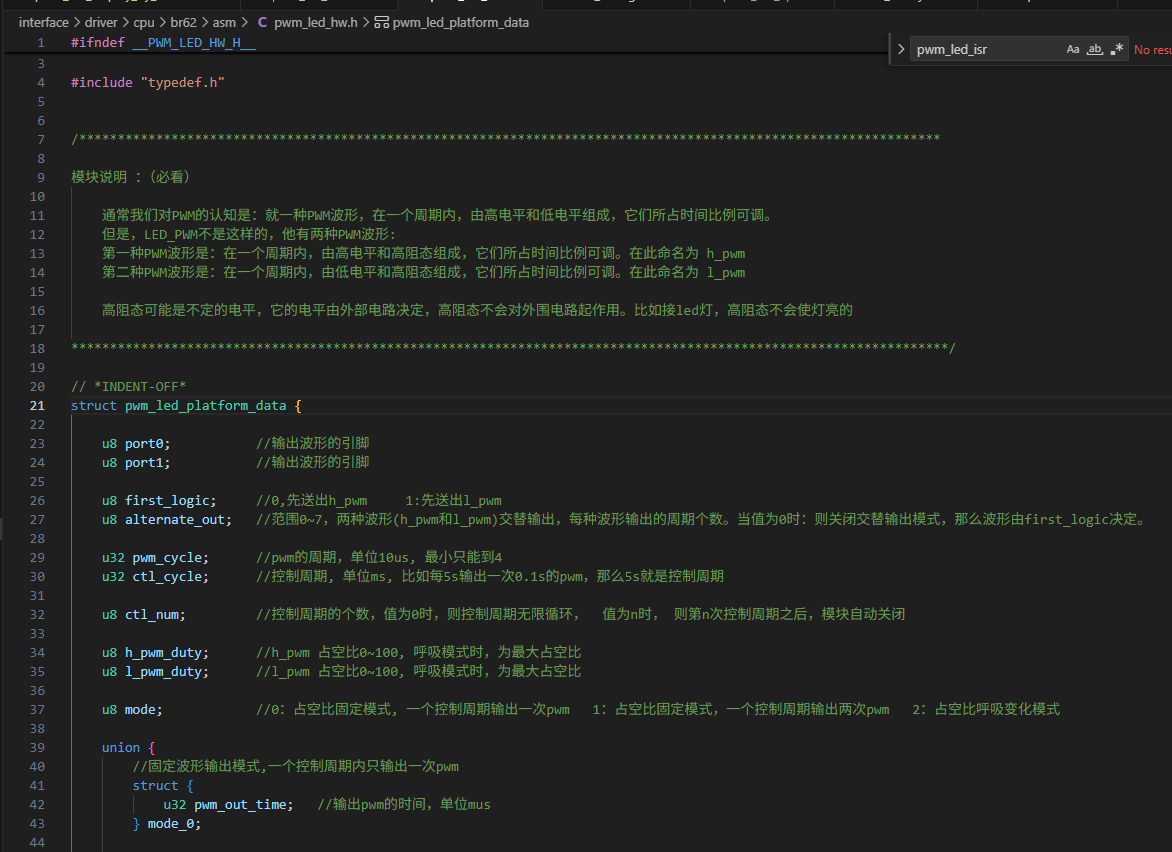
Task: Open the cpu breadcrumb folder
Action: [144, 22]
